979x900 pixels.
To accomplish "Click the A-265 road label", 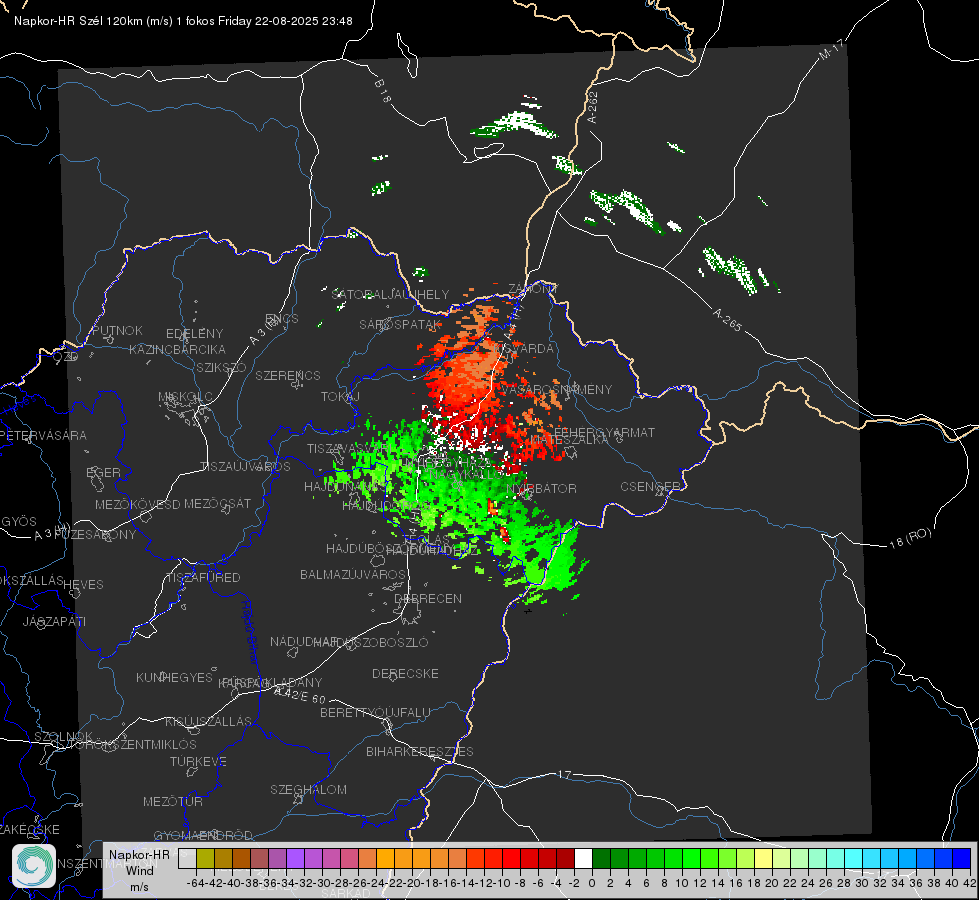I will (727, 319).
